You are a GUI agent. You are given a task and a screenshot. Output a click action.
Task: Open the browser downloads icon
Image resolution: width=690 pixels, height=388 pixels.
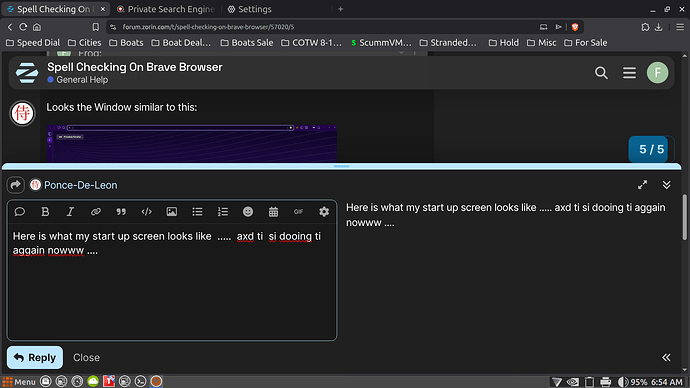tap(659, 27)
